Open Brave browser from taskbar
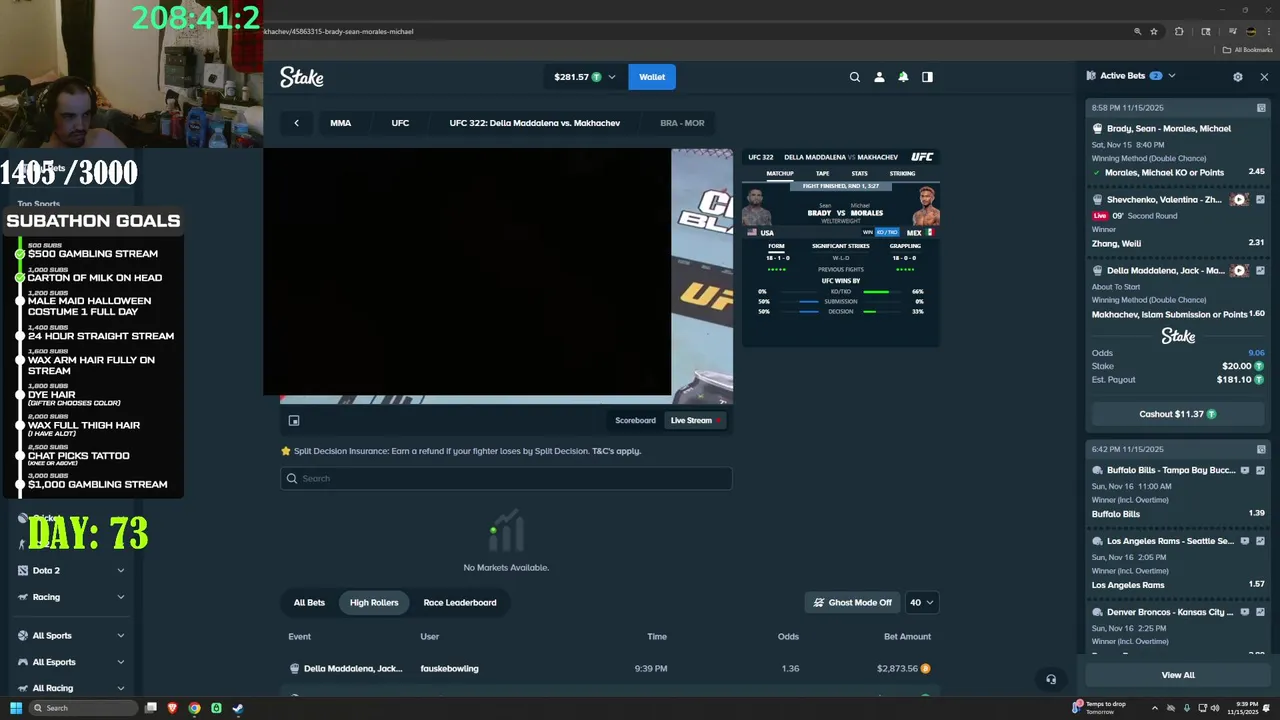The image size is (1280, 720). click(x=172, y=708)
